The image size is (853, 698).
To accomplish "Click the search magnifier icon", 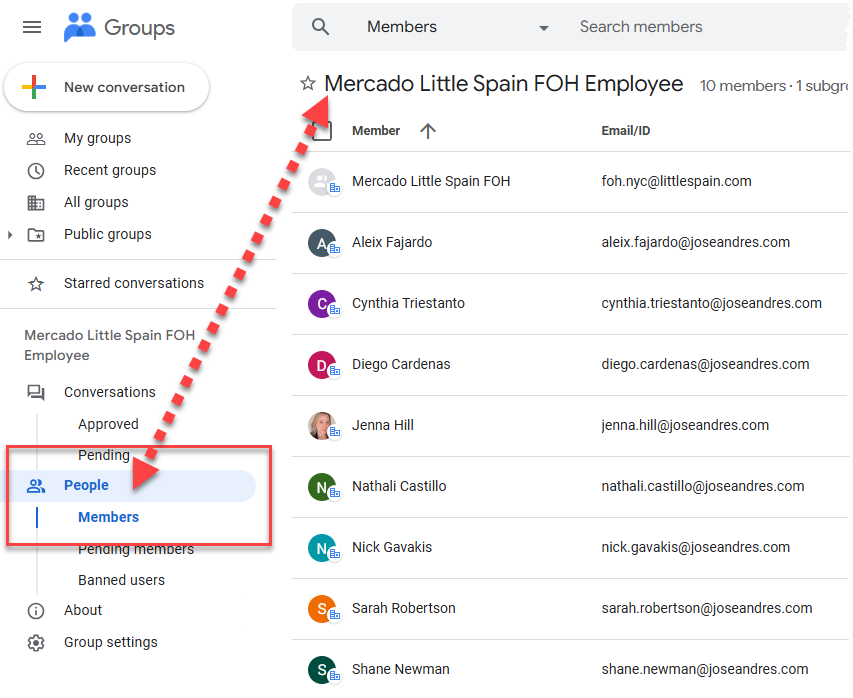I will point(320,27).
